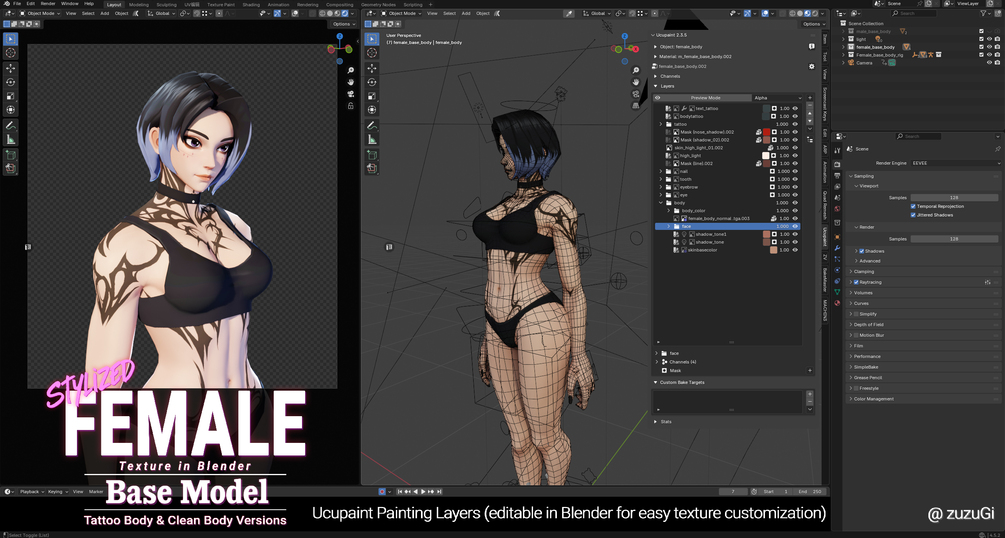Select the Move tool in left viewport
The width and height of the screenshot is (1005, 538).
pos(10,68)
